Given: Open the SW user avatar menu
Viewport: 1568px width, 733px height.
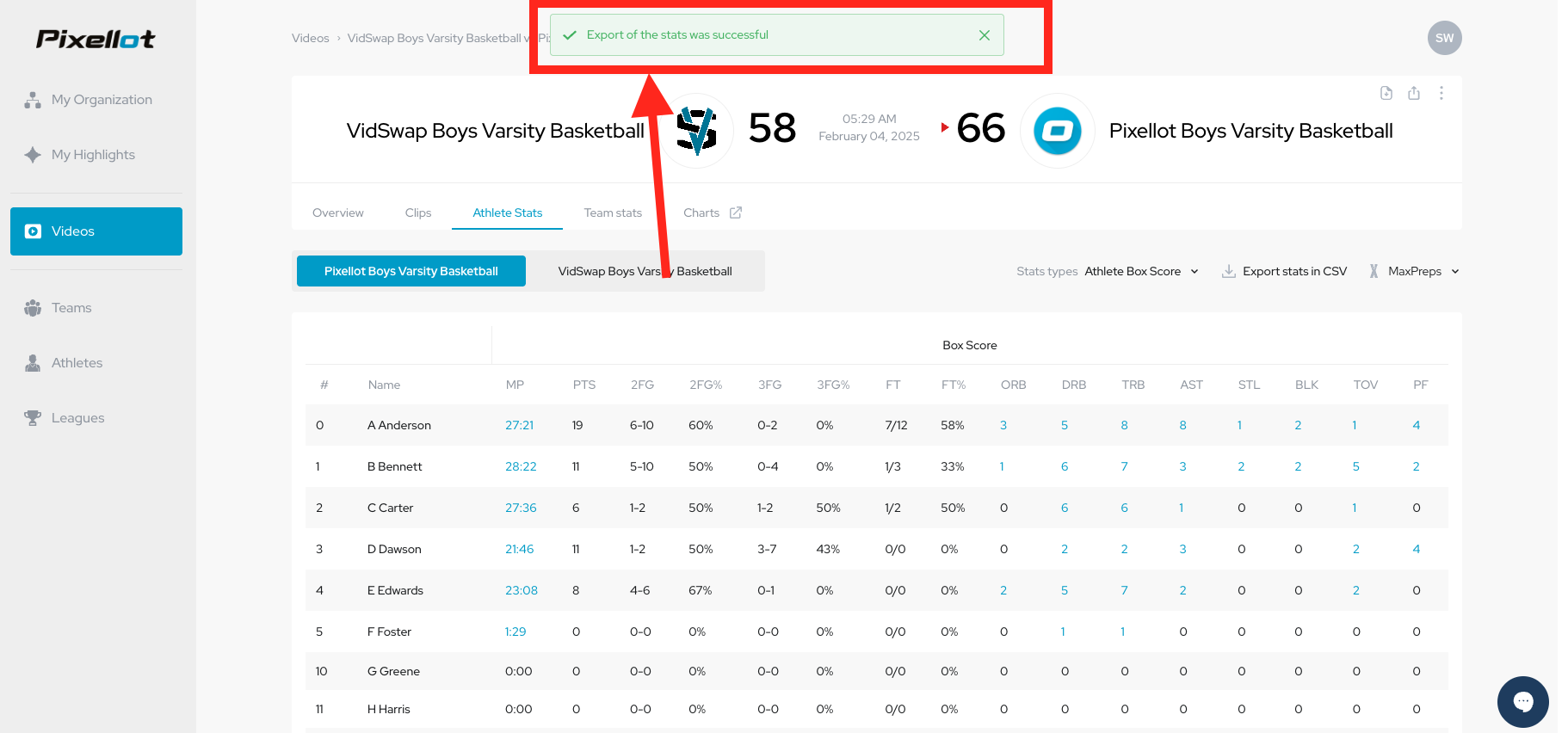Looking at the screenshot, I should click(x=1445, y=38).
